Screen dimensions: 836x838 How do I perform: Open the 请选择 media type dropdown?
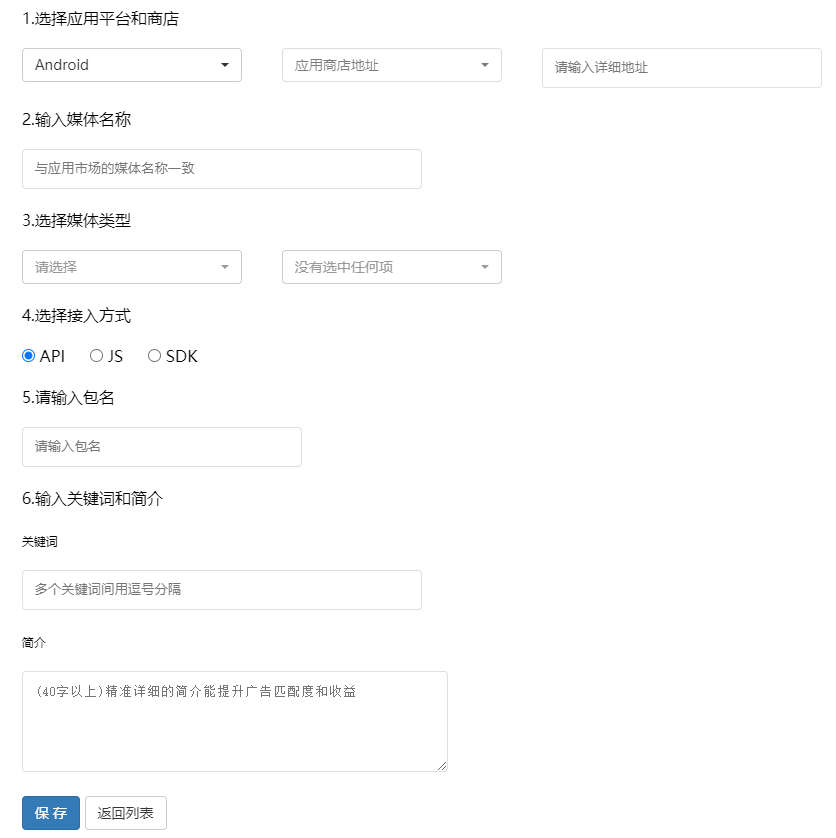(x=131, y=267)
